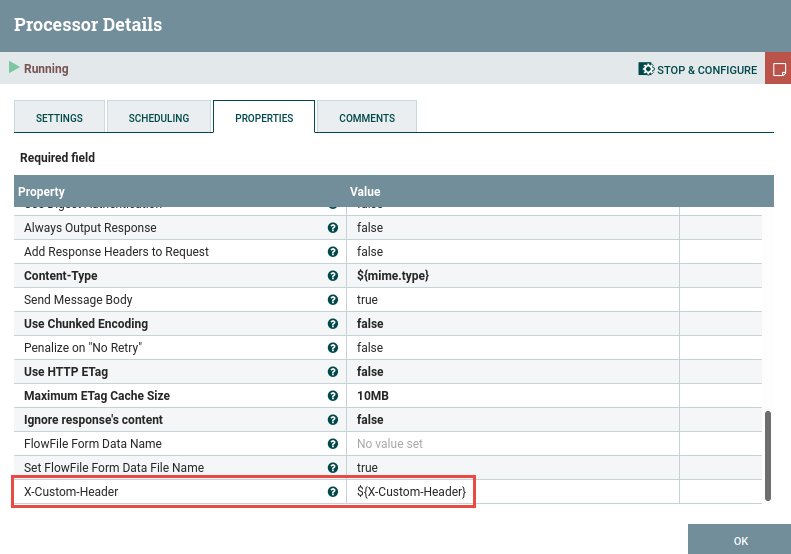Viewport: 791px width, 554px height.
Task: Click the red note icon at top right
Action: click(x=778, y=70)
